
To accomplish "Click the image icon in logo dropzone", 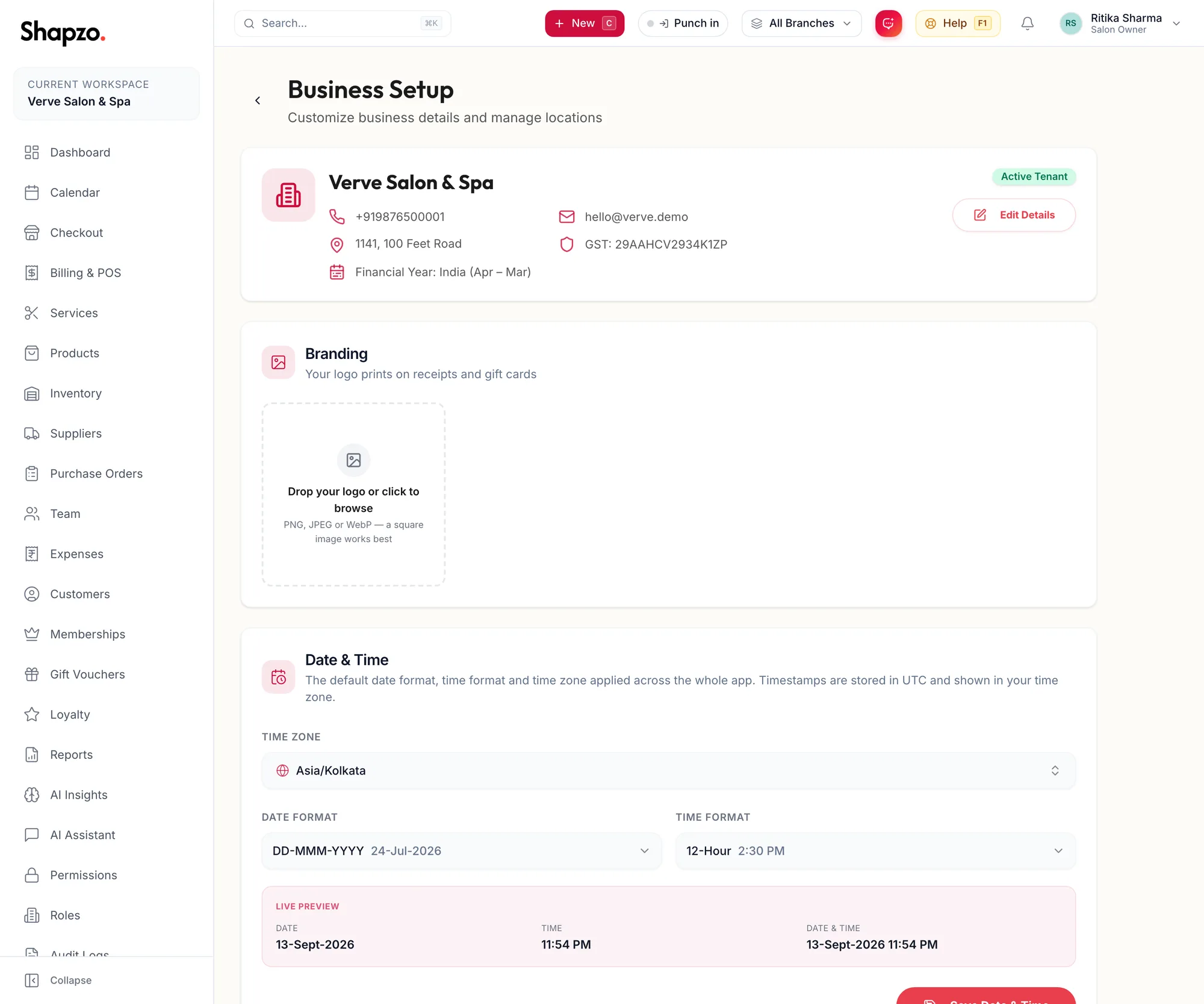I will coord(353,460).
